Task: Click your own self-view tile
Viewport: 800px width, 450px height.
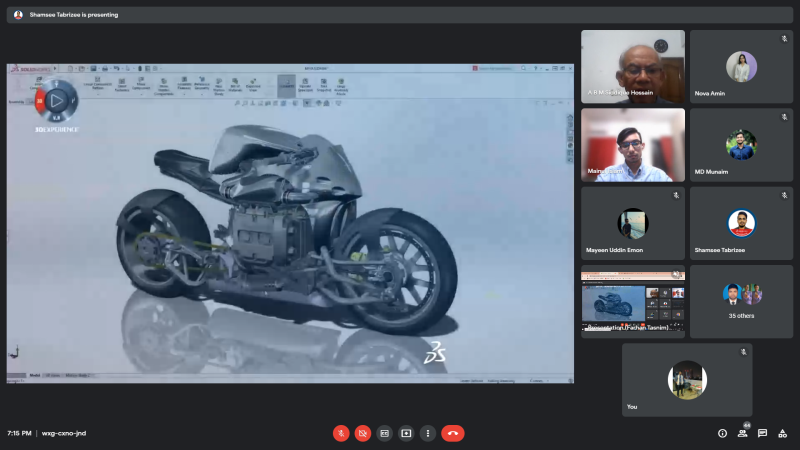Action: [x=687, y=380]
